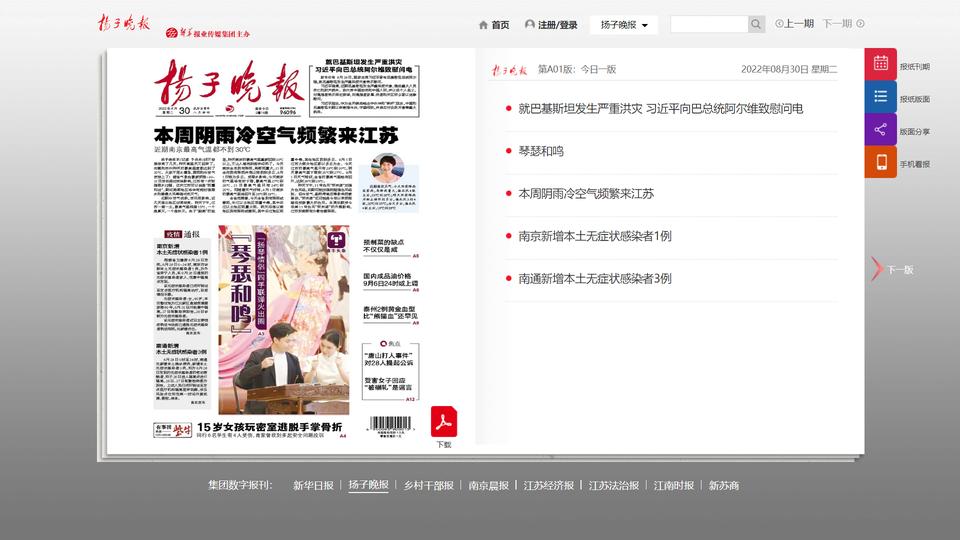This screenshot has width=960, height=540.
Task: Switch to 江苏法治报 in footer
Action: (613, 486)
